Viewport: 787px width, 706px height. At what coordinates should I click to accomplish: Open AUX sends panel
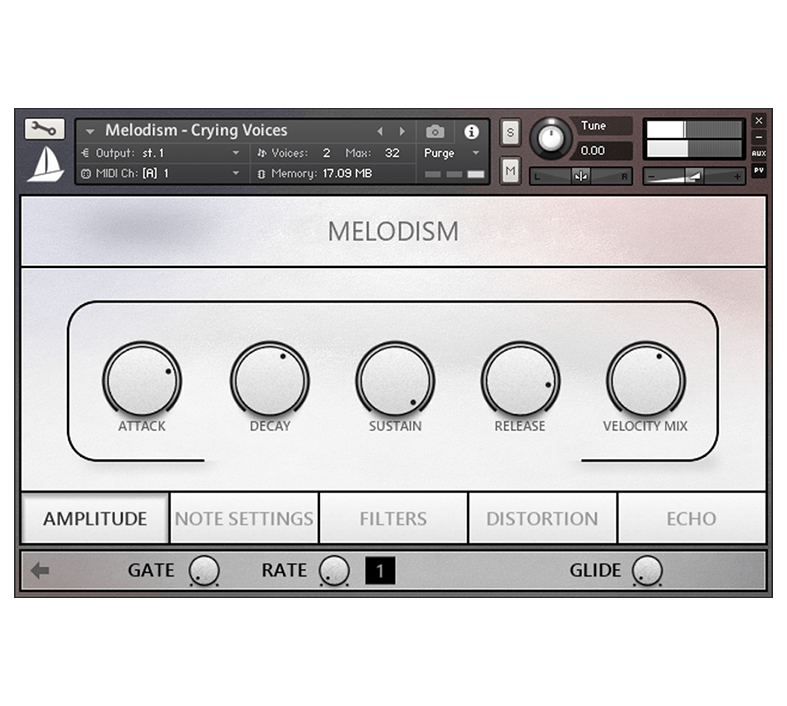click(758, 154)
